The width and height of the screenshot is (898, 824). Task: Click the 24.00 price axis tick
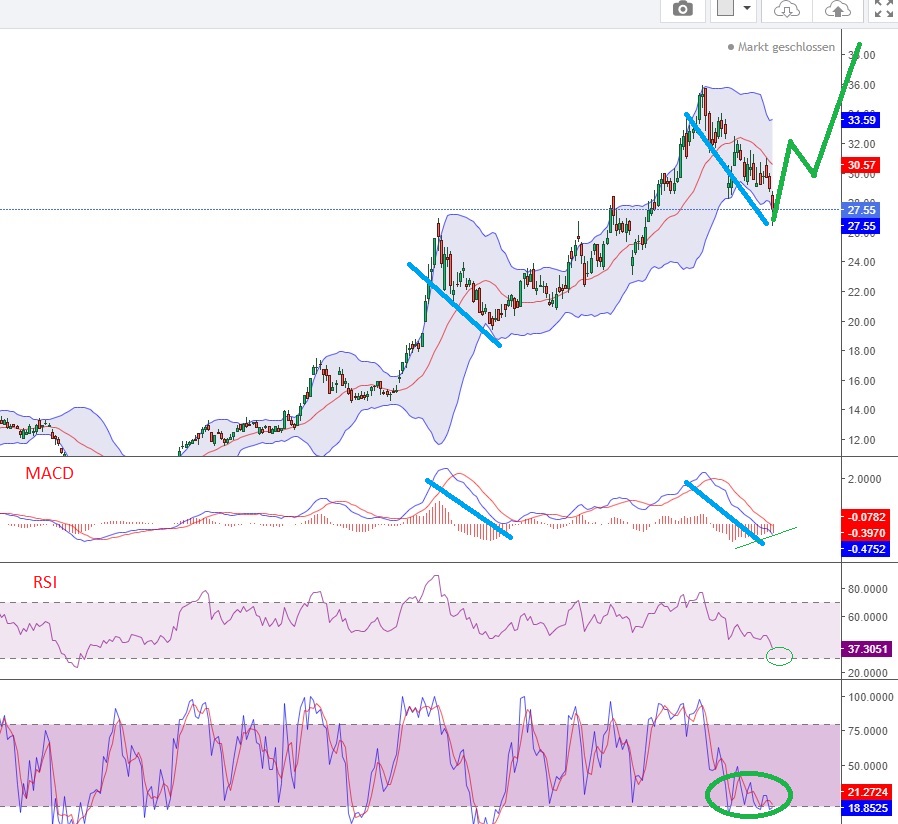861,262
